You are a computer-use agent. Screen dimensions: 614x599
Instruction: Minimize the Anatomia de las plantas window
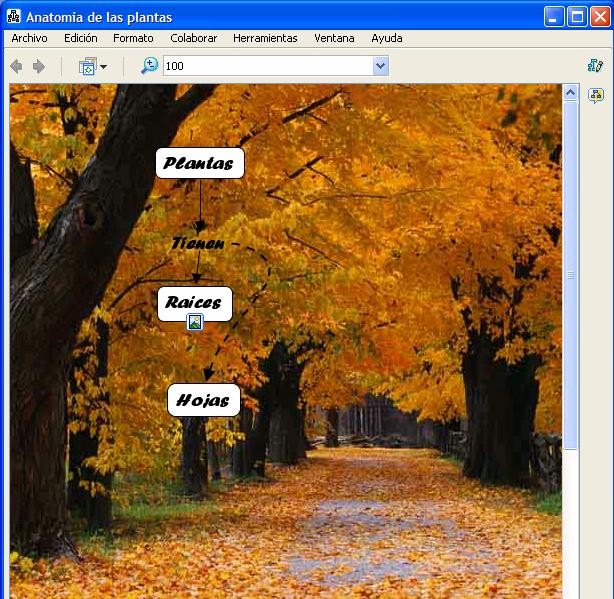click(554, 17)
